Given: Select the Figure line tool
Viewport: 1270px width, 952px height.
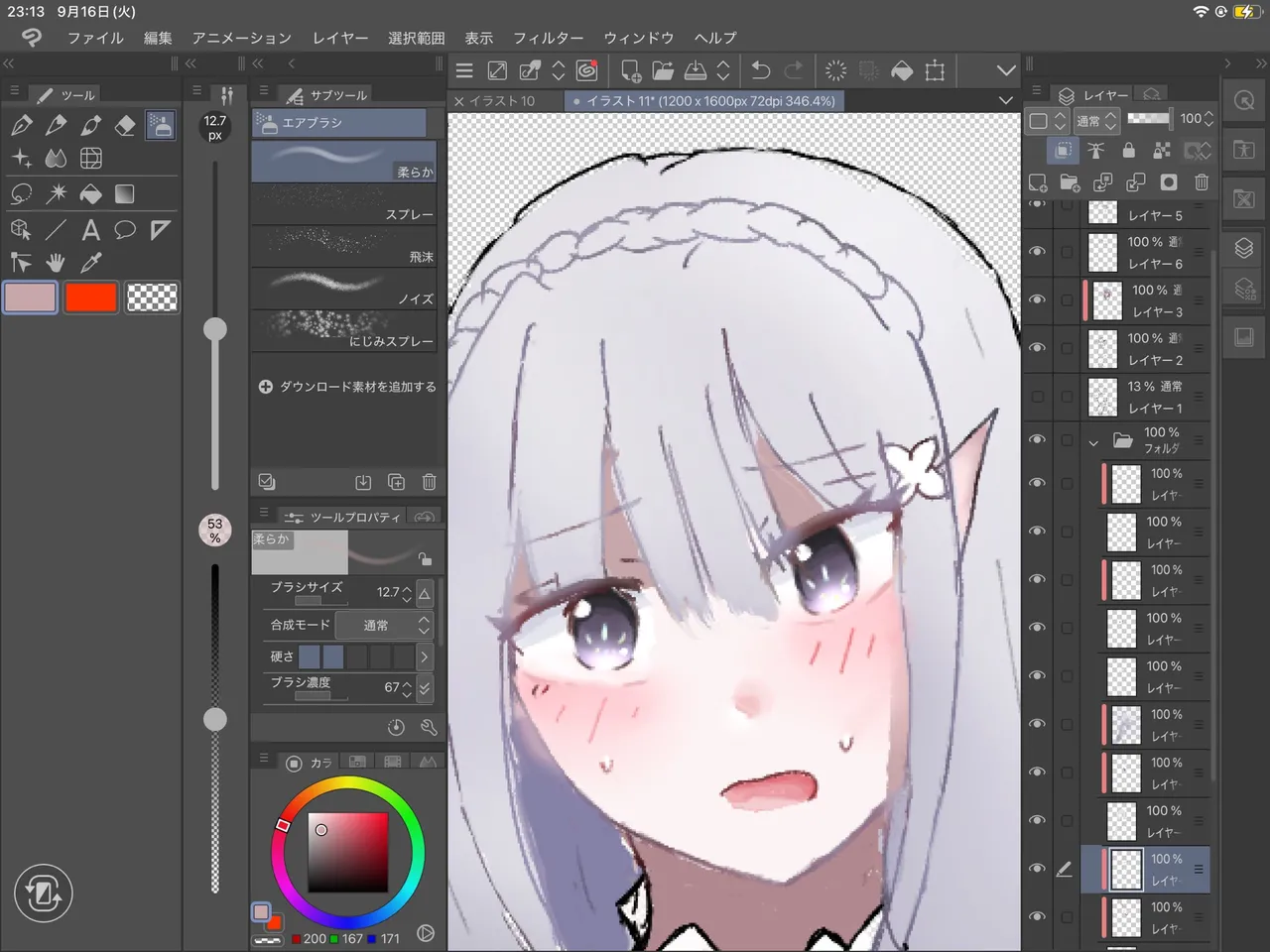Looking at the screenshot, I should point(56,230).
